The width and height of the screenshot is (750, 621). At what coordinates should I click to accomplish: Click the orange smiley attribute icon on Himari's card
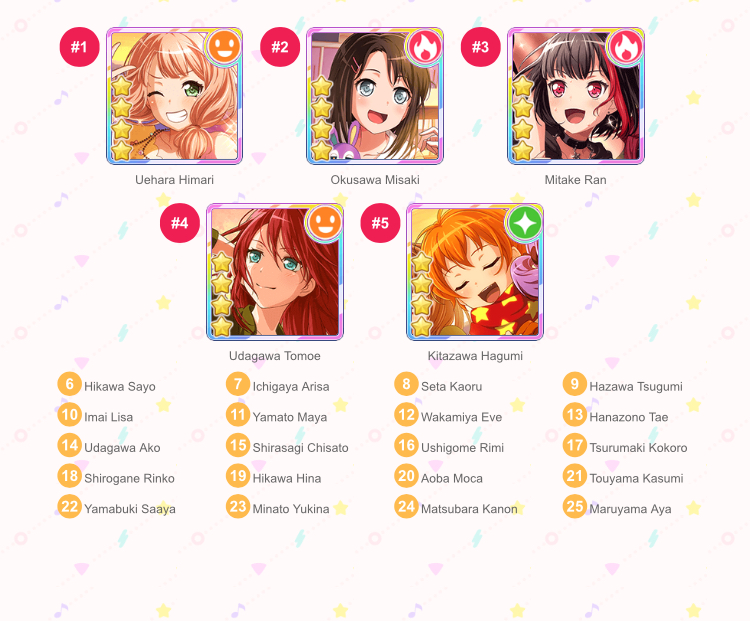click(224, 46)
